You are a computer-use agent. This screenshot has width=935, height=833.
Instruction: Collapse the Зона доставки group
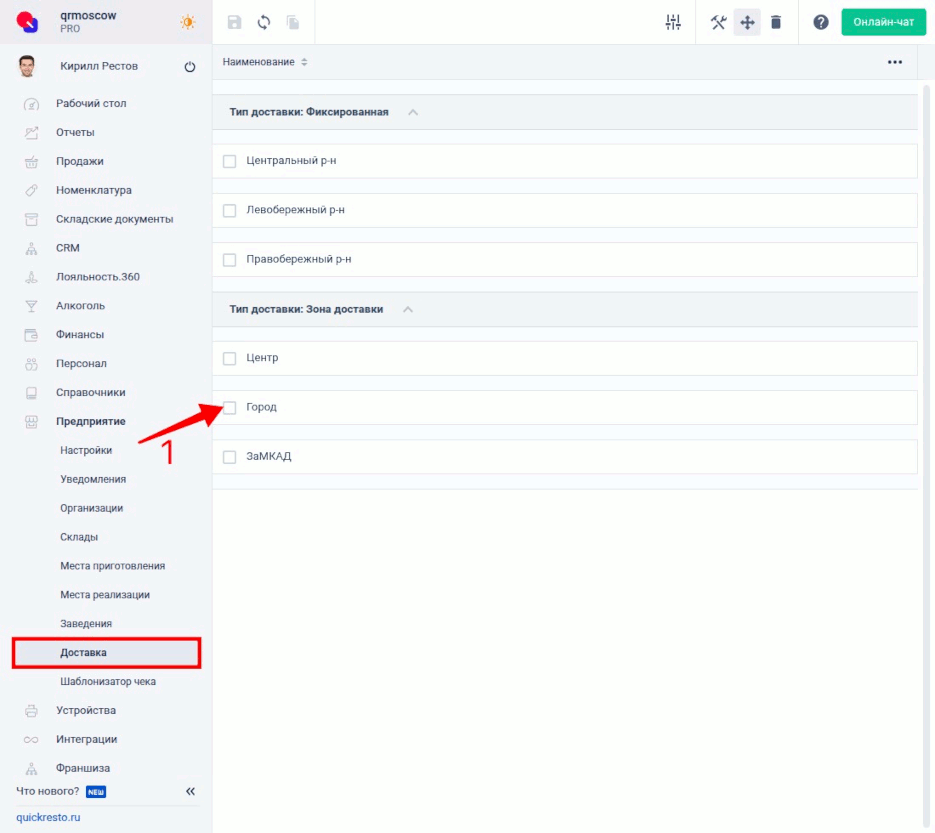[x=407, y=309]
